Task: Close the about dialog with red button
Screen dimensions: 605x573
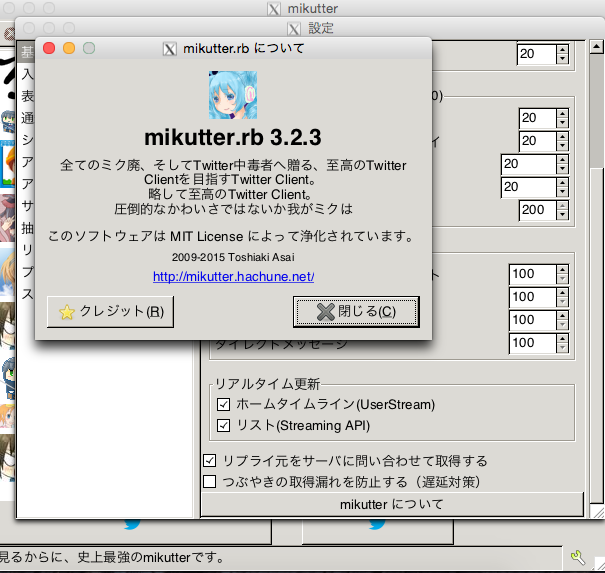Action: [x=49, y=48]
